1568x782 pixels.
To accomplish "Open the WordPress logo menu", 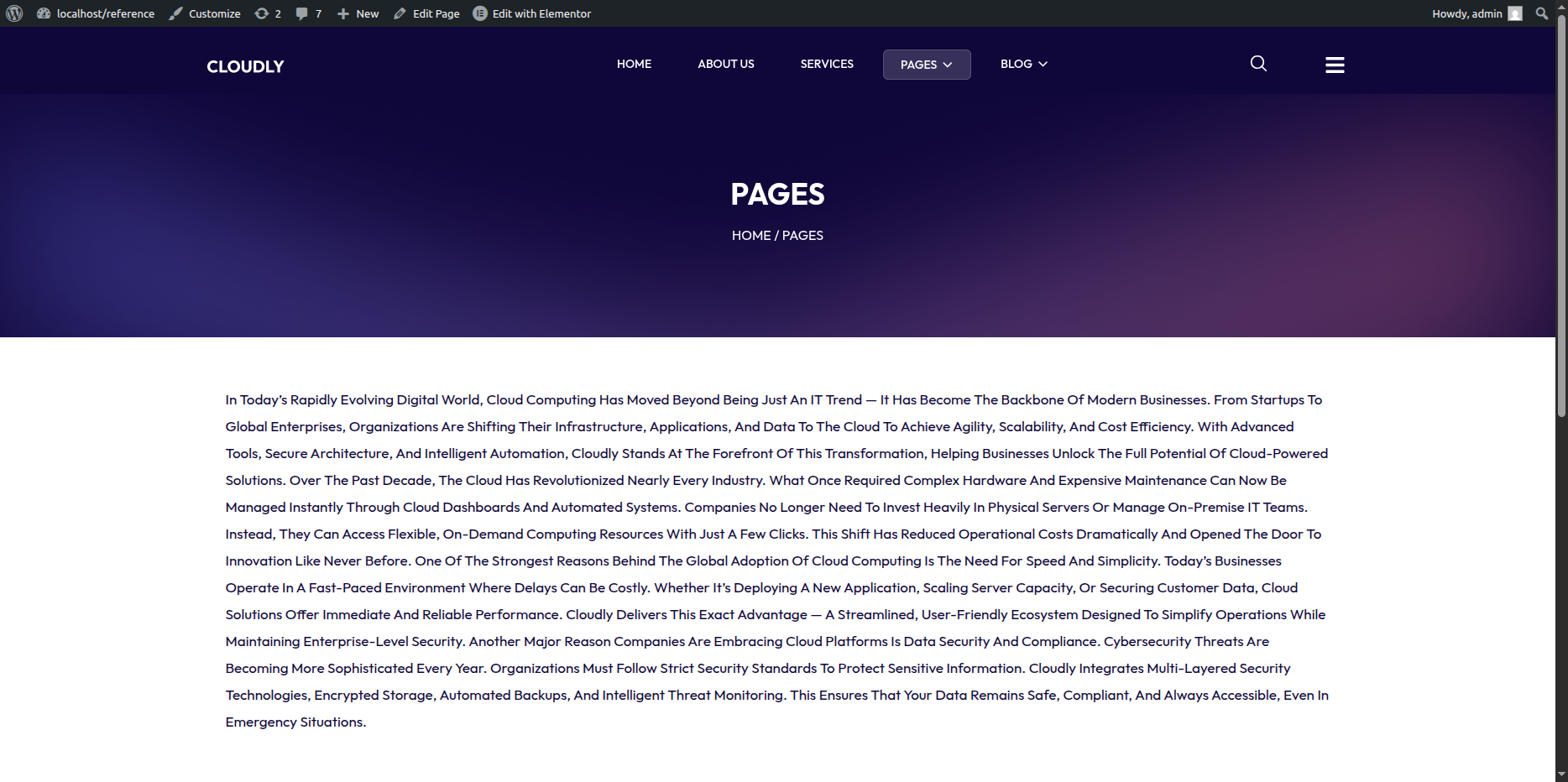I will click(14, 13).
